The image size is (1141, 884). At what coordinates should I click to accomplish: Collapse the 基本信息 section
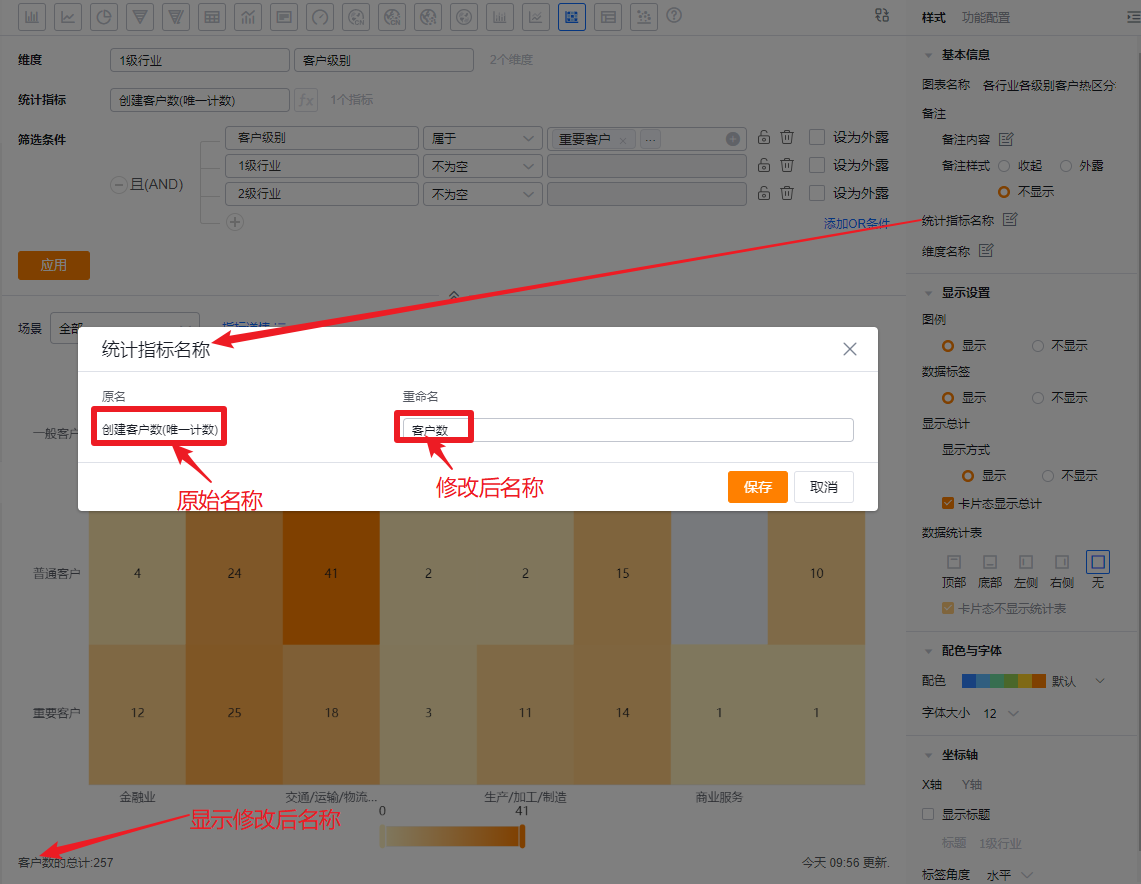tap(929, 55)
